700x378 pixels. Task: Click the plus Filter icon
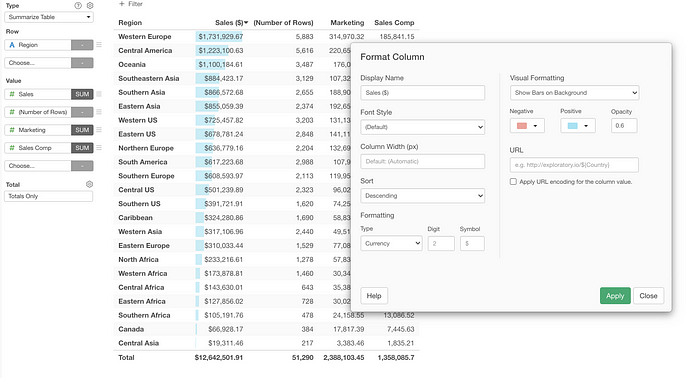121,4
